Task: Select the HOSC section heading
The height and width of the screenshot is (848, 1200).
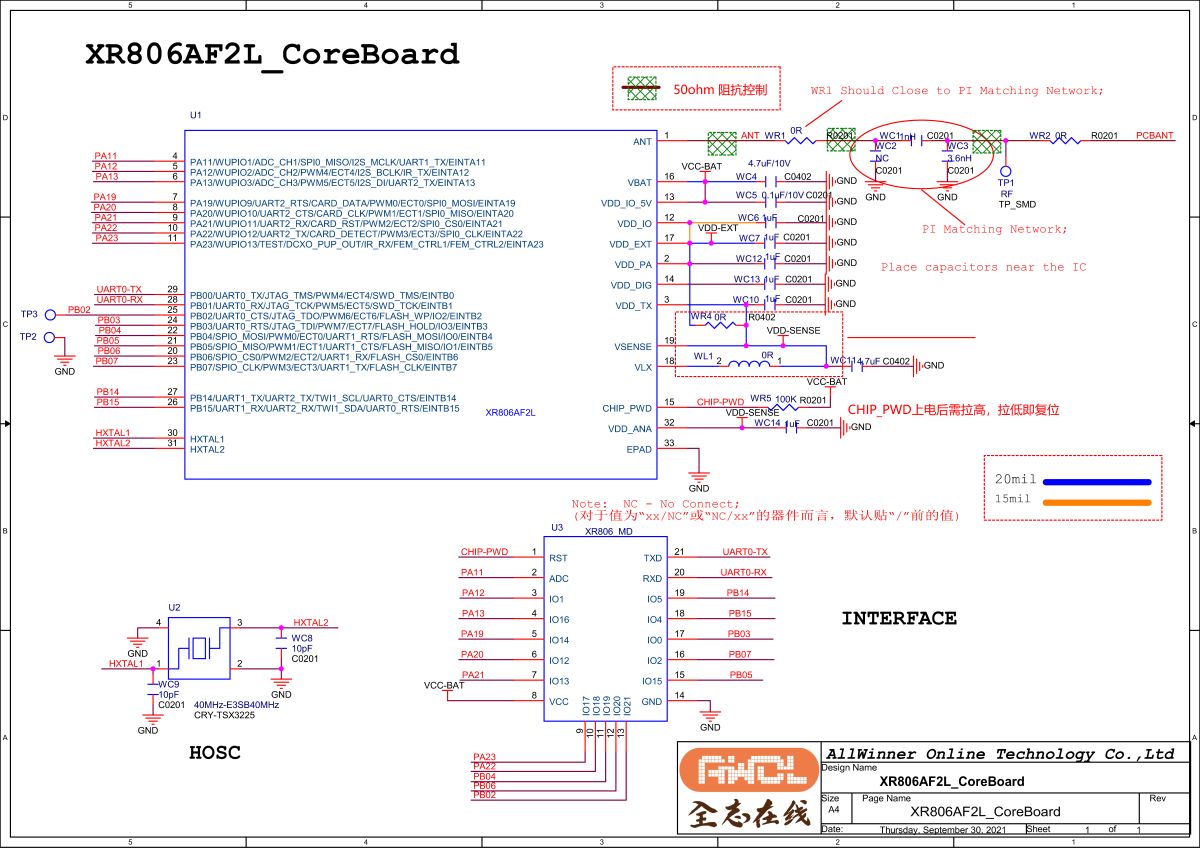Action: click(x=215, y=753)
